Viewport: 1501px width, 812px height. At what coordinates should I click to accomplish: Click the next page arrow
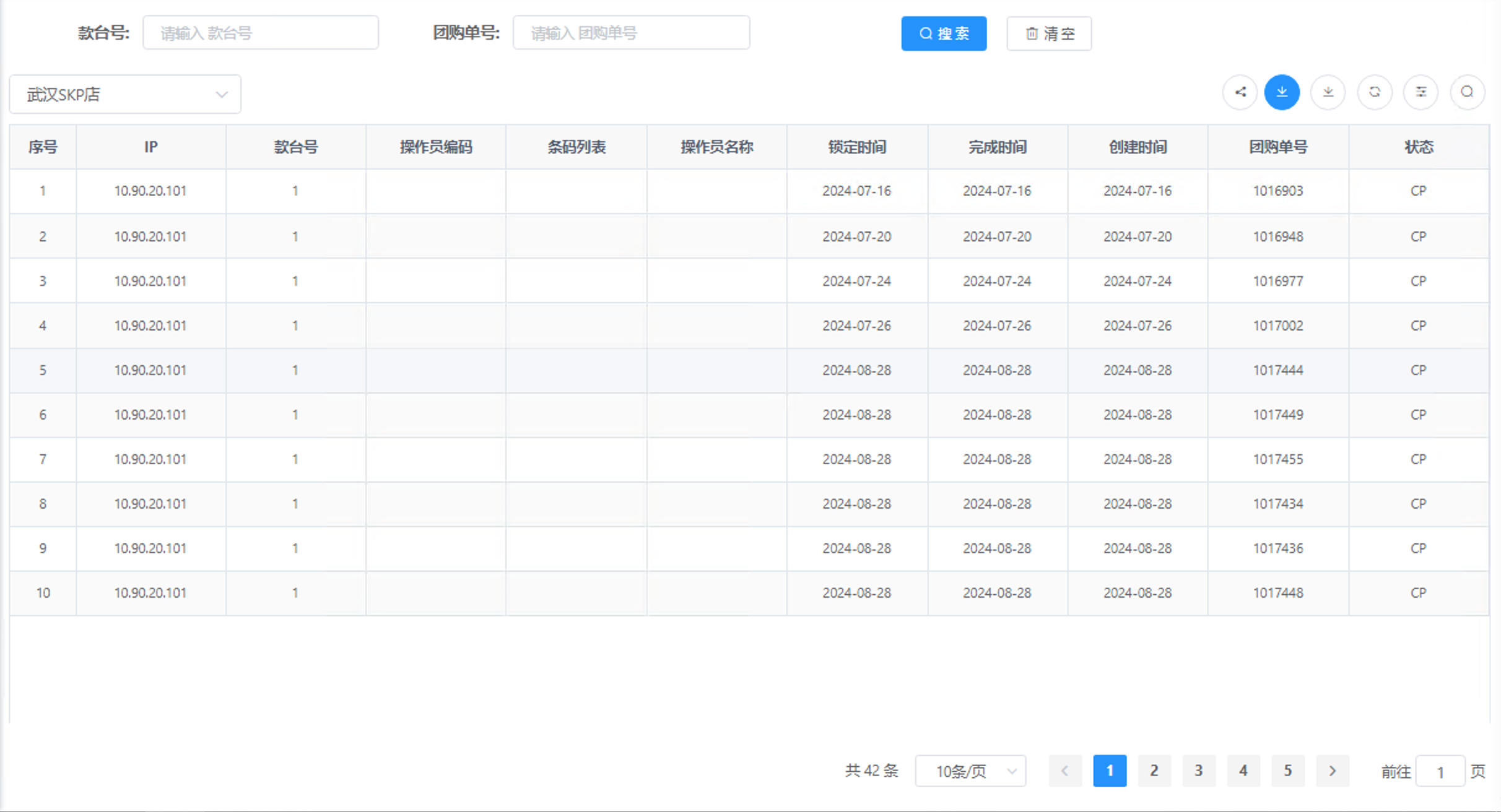1333,771
